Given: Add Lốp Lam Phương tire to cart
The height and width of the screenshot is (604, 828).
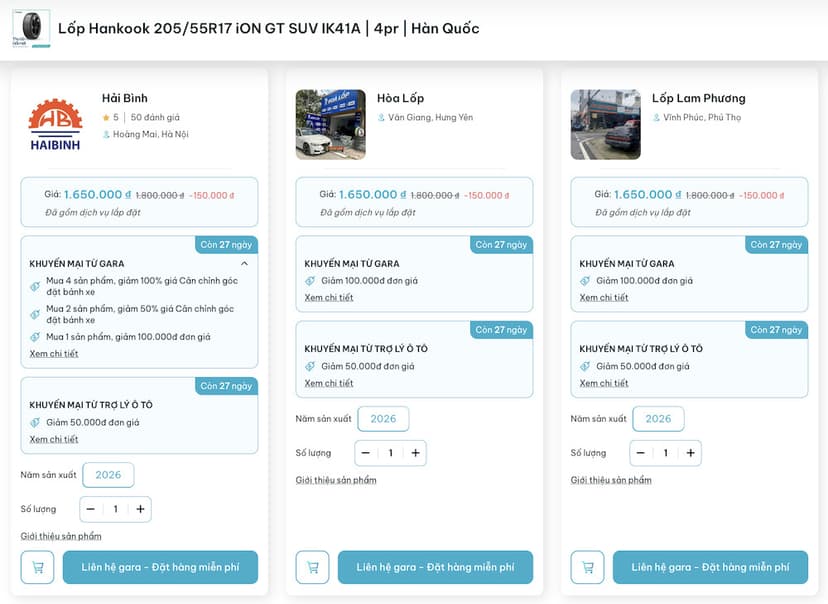Looking at the screenshot, I should click(x=588, y=567).
